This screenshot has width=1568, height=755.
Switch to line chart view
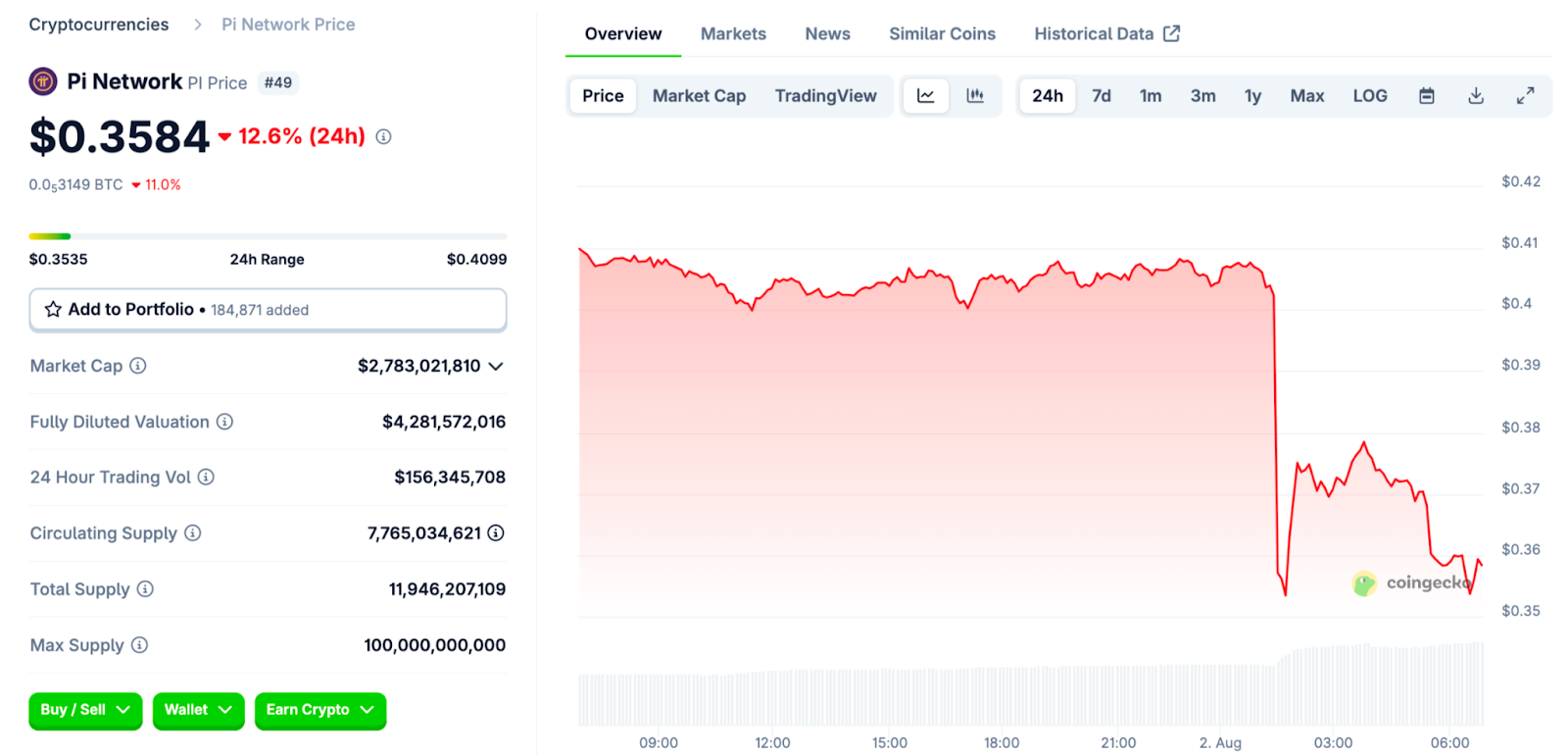point(926,96)
